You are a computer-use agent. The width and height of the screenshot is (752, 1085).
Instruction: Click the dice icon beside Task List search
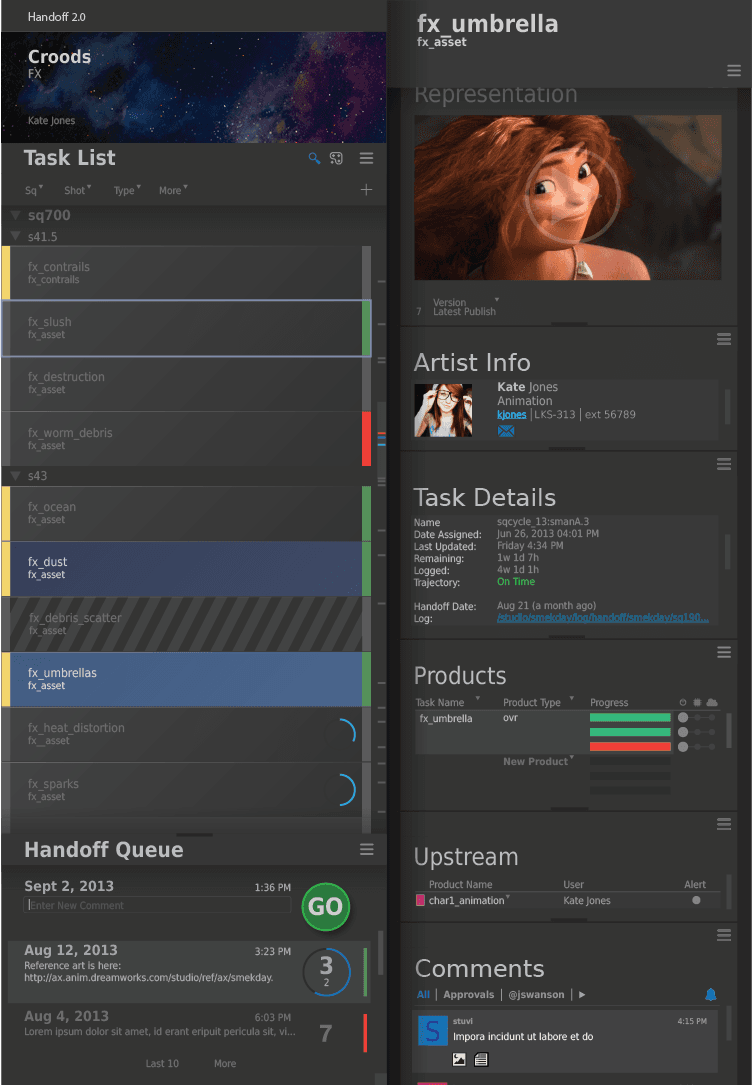click(336, 158)
